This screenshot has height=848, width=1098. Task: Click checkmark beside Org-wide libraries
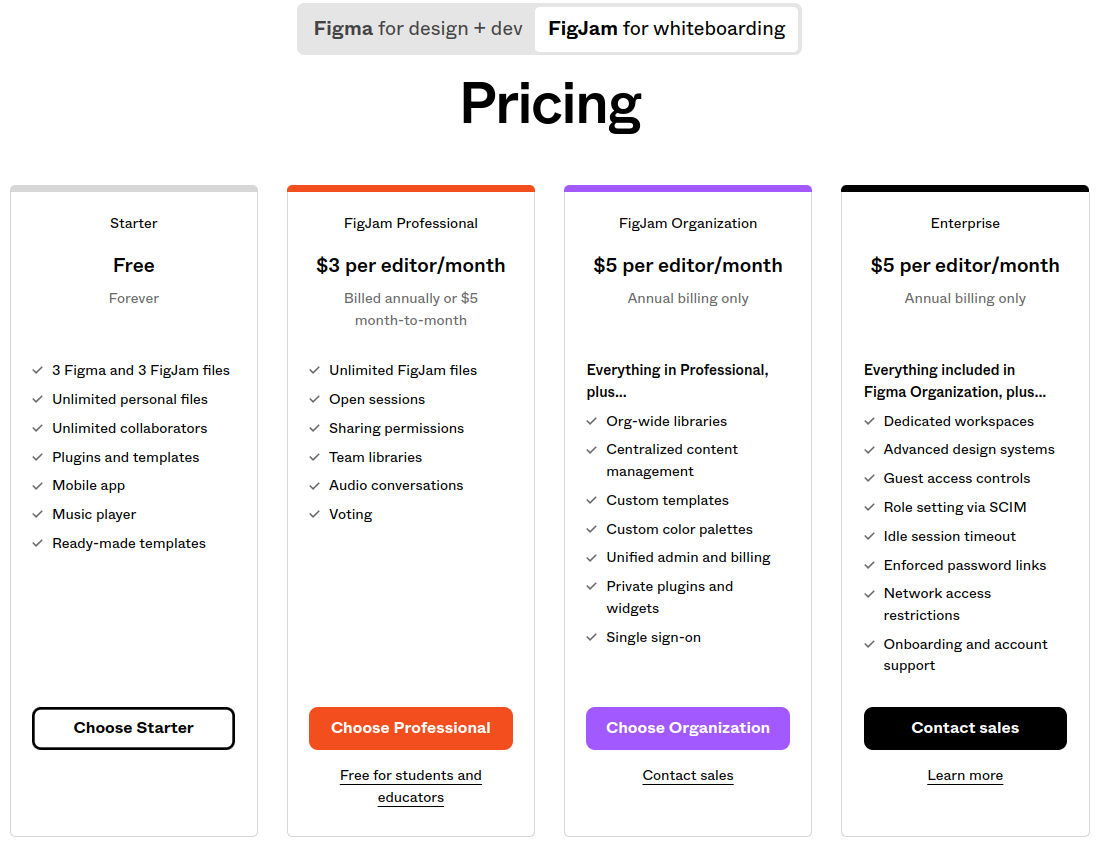click(592, 422)
